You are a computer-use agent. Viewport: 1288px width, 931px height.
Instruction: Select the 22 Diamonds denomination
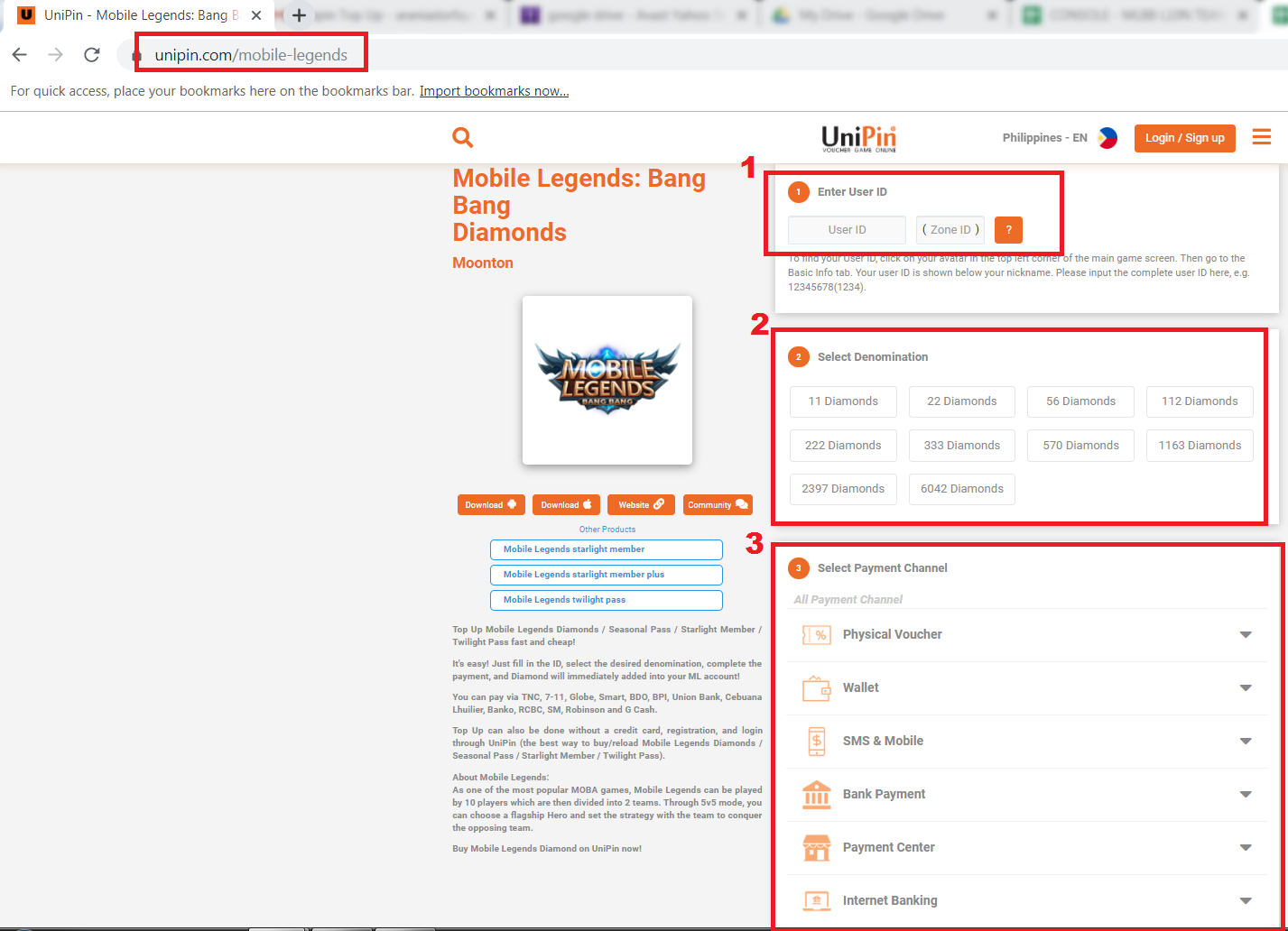point(962,401)
